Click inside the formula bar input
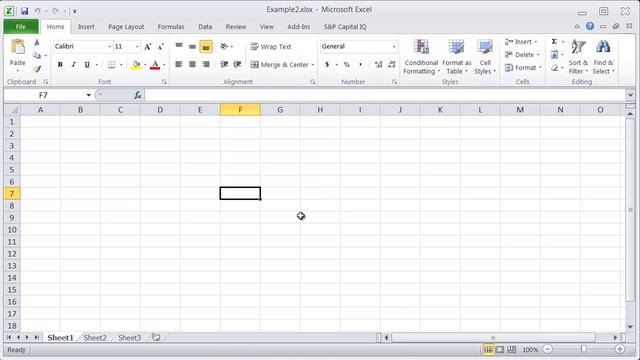Image resolution: width=640 pixels, height=360 pixels. coord(384,95)
